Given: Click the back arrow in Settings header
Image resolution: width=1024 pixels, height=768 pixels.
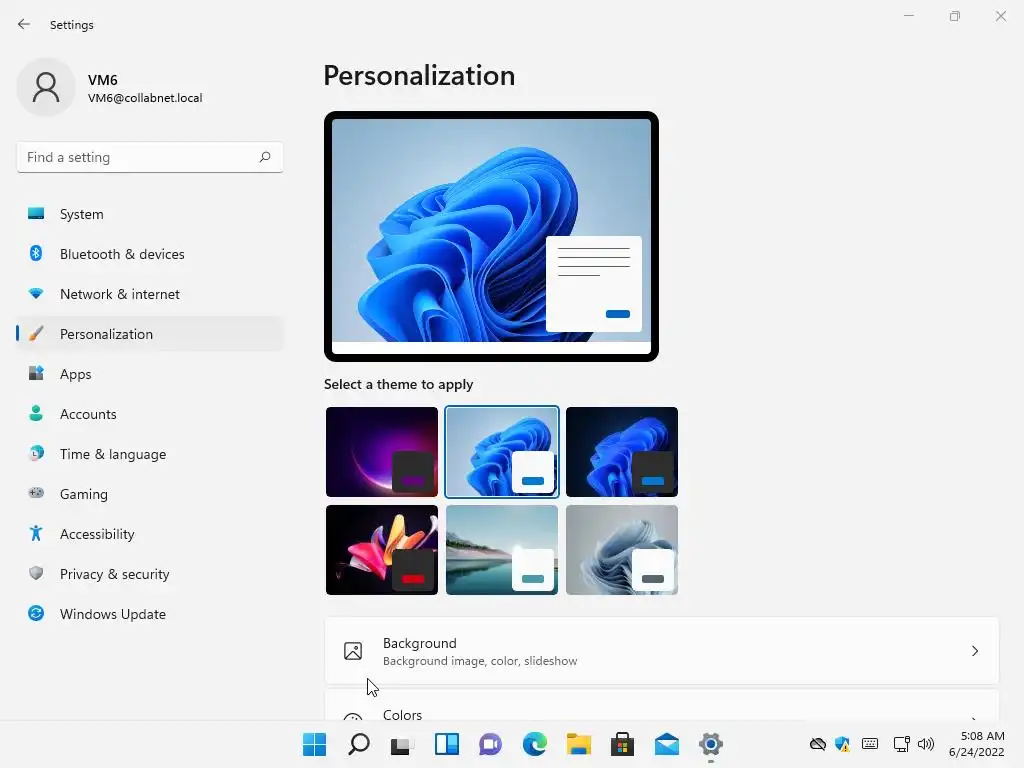Looking at the screenshot, I should (x=24, y=24).
